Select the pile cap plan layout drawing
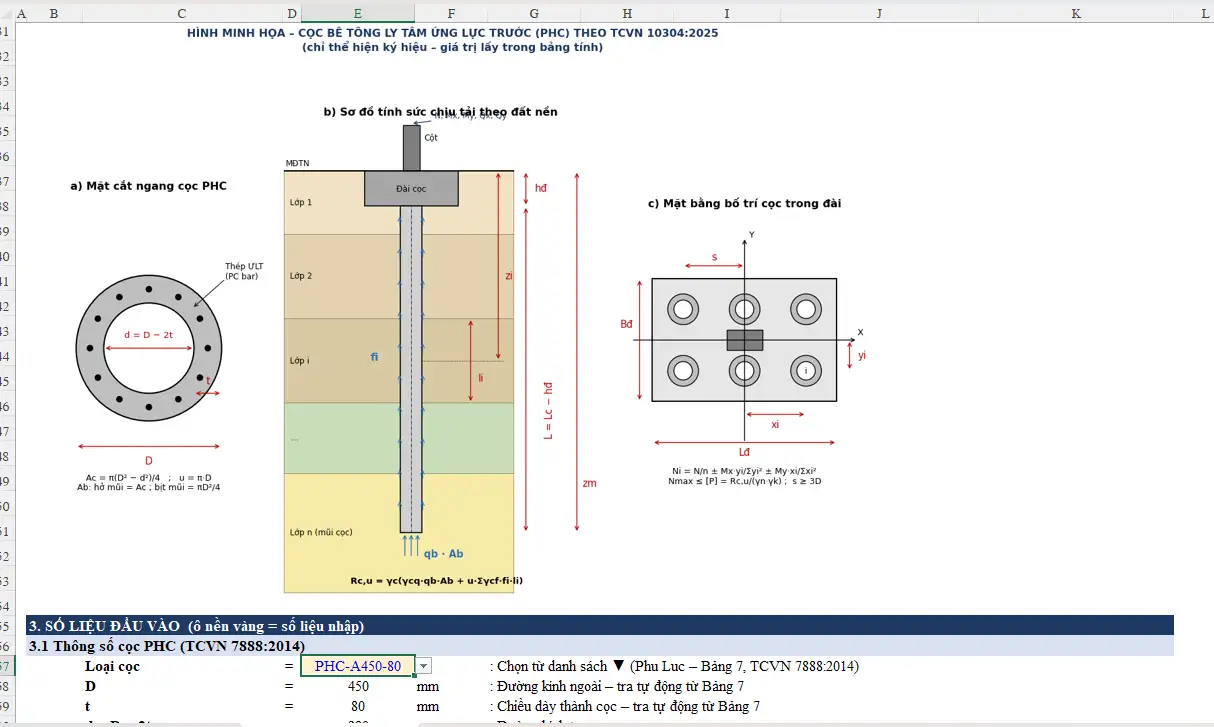 (x=744, y=340)
